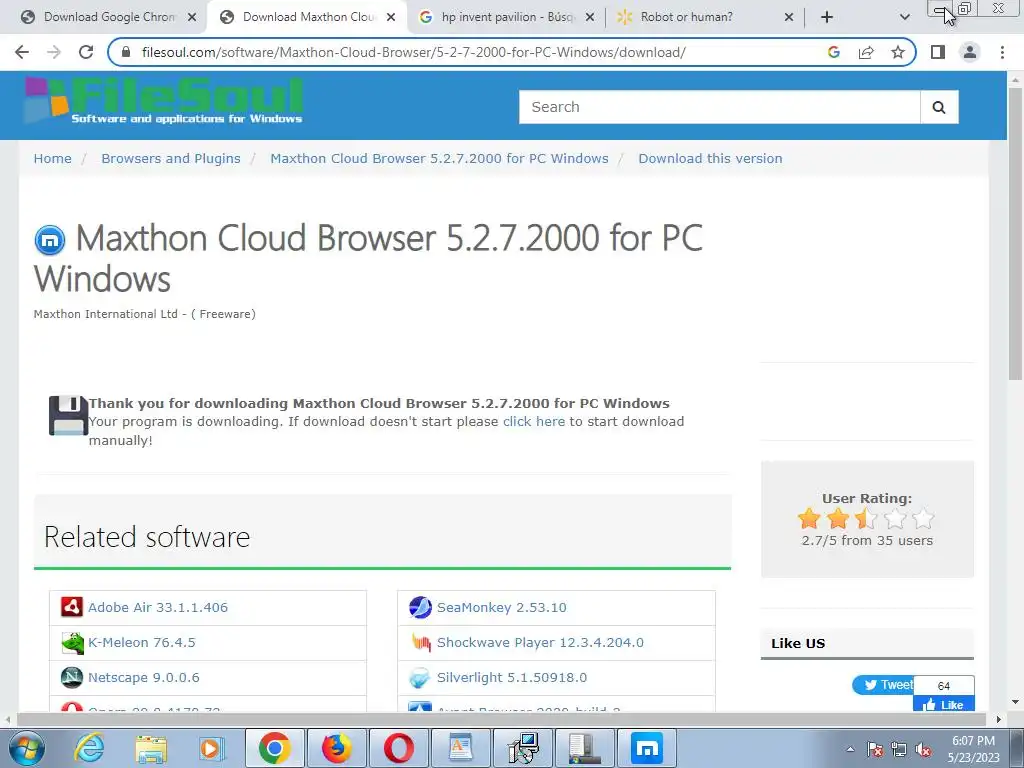Switch to Opera in taskbar
The height and width of the screenshot is (768, 1024).
398,748
